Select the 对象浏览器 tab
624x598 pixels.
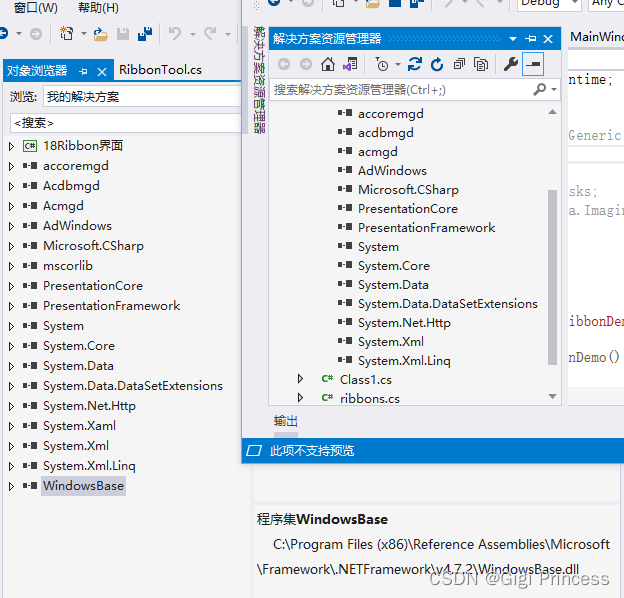click(x=37, y=71)
